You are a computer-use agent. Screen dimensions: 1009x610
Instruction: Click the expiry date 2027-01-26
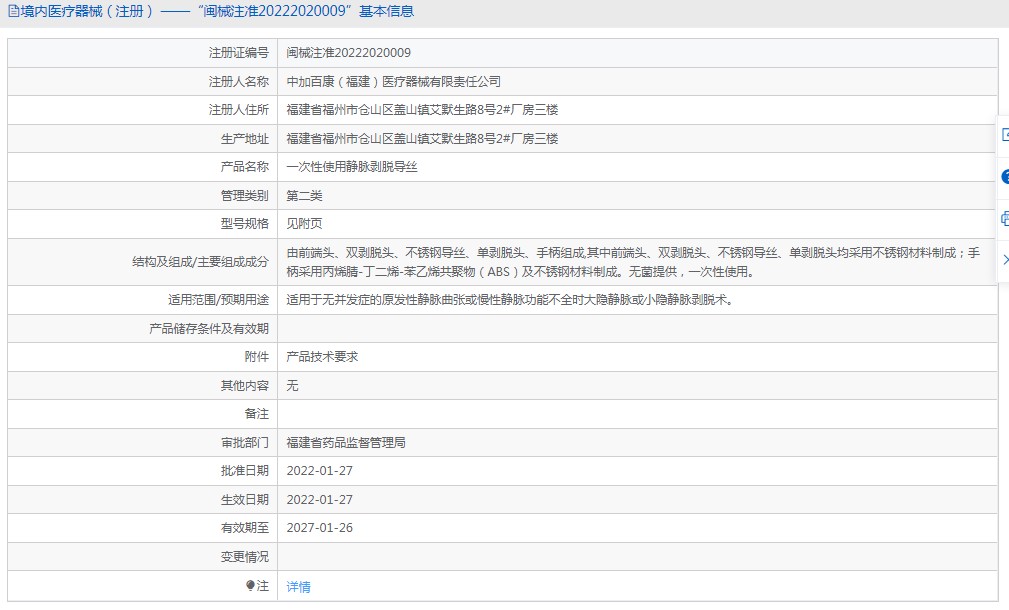(x=320, y=528)
